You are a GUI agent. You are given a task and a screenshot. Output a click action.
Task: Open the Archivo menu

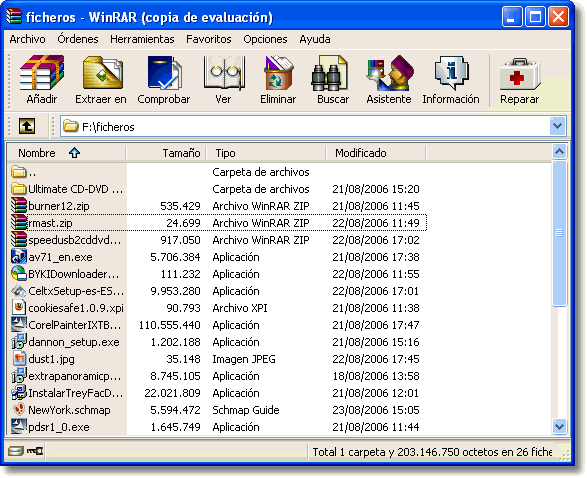pyautogui.click(x=27, y=39)
